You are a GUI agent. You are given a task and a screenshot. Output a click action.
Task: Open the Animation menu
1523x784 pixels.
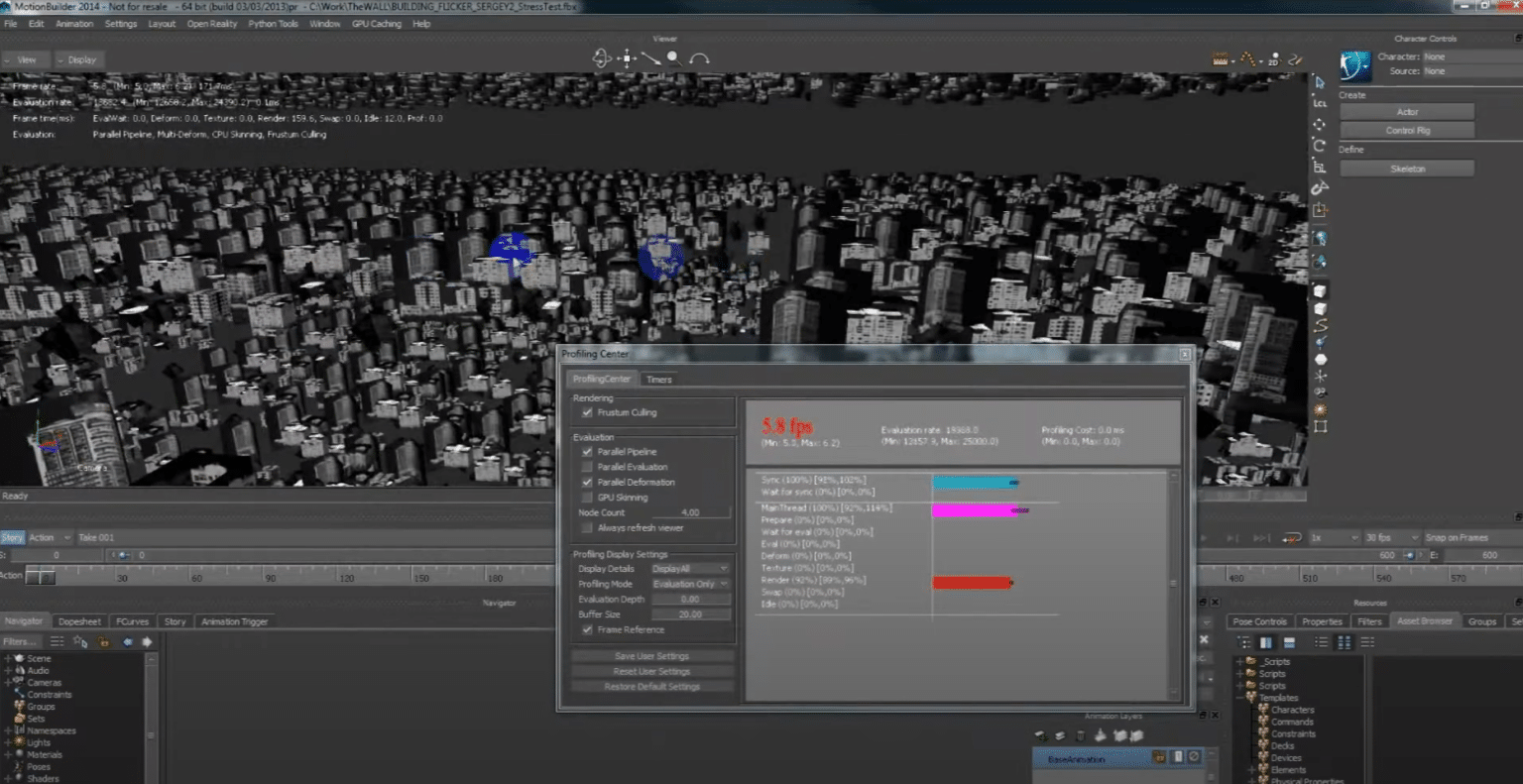(x=73, y=23)
